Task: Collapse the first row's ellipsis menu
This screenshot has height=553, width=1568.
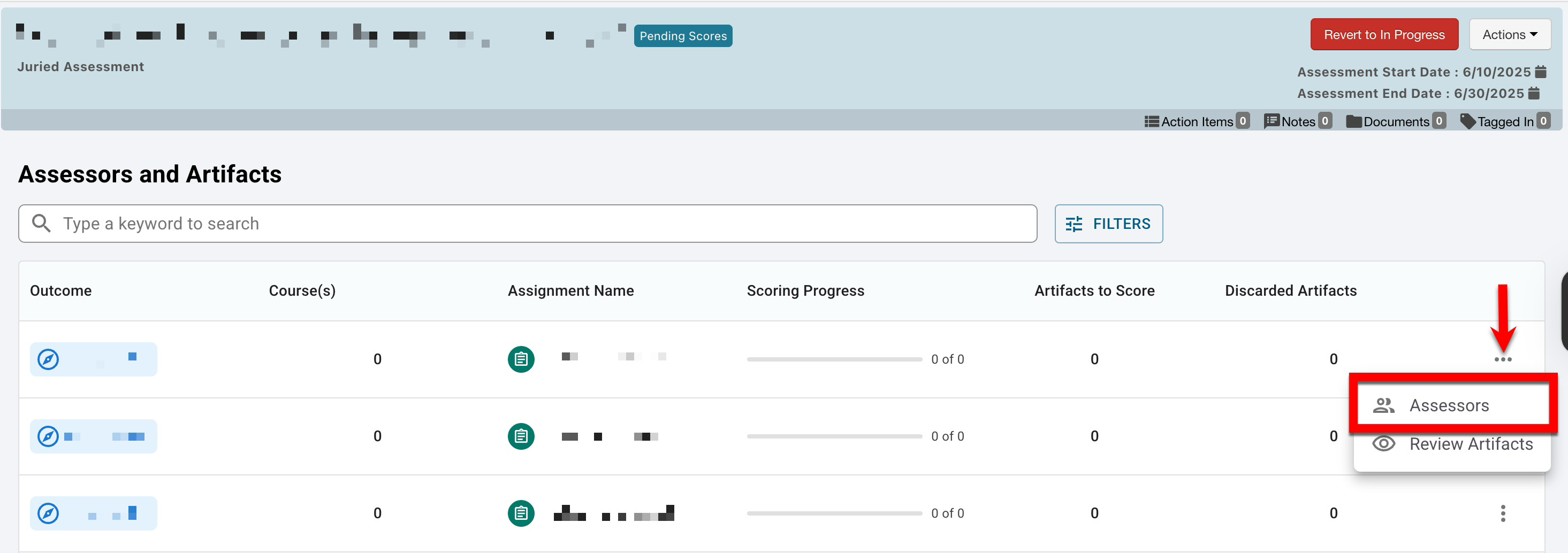Action: (1502, 359)
